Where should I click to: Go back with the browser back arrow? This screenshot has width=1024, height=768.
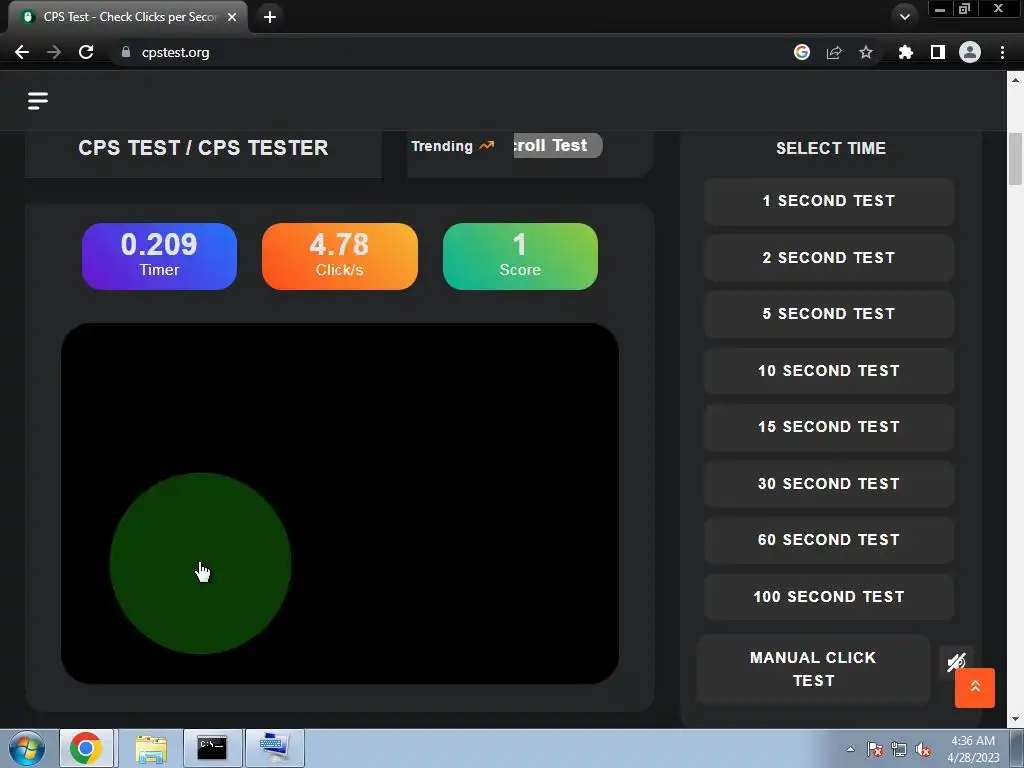(x=22, y=52)
